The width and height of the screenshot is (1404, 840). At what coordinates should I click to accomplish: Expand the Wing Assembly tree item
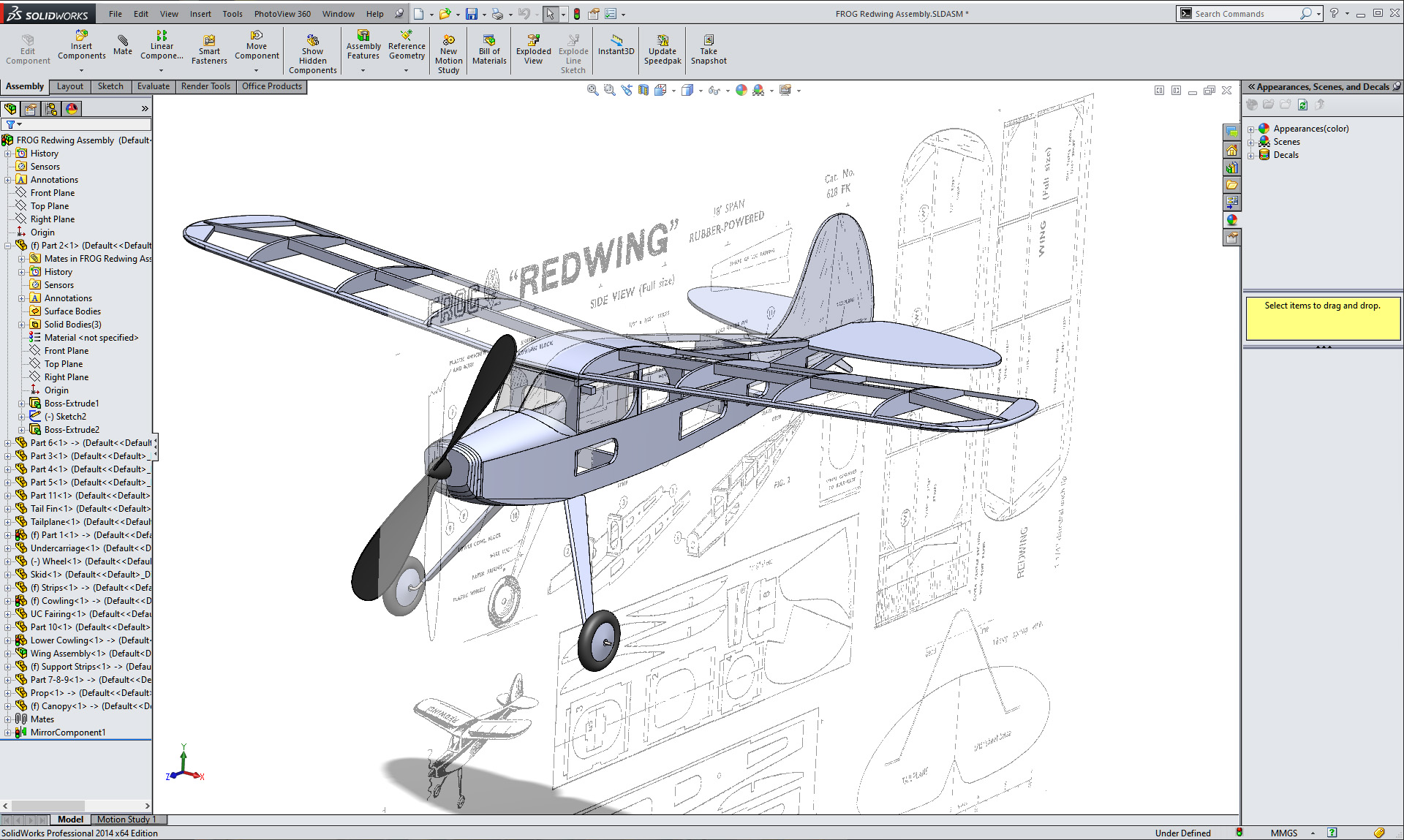(9, 652)
